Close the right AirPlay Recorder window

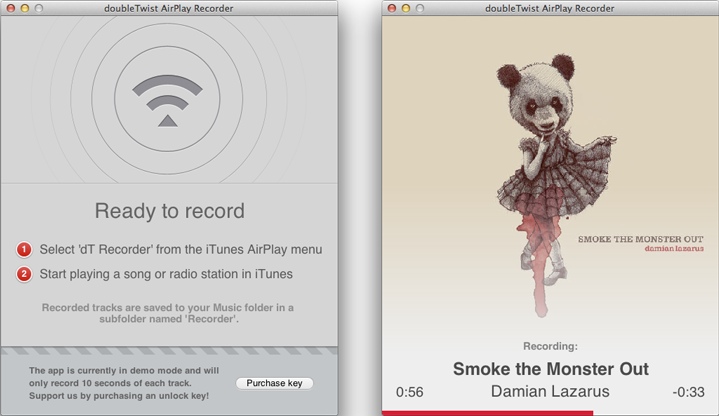pos(392,8)
